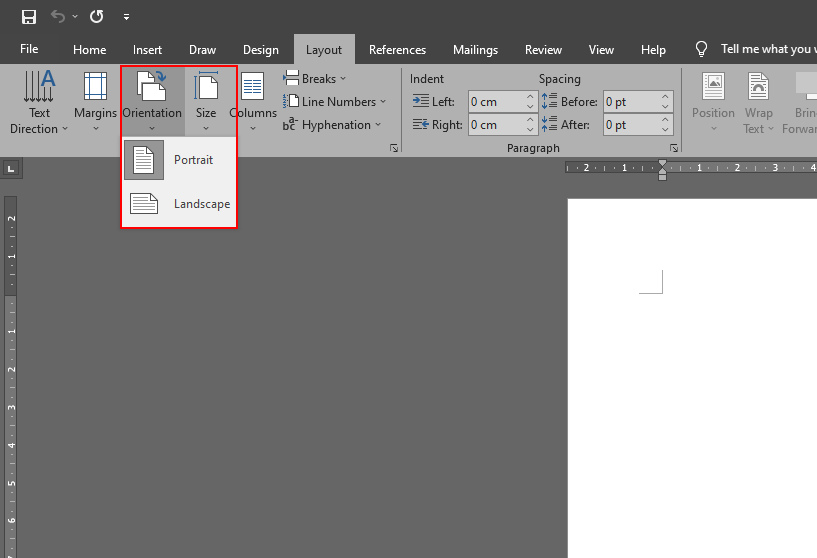Click the Spacing Before field

(x=632, y=102)
